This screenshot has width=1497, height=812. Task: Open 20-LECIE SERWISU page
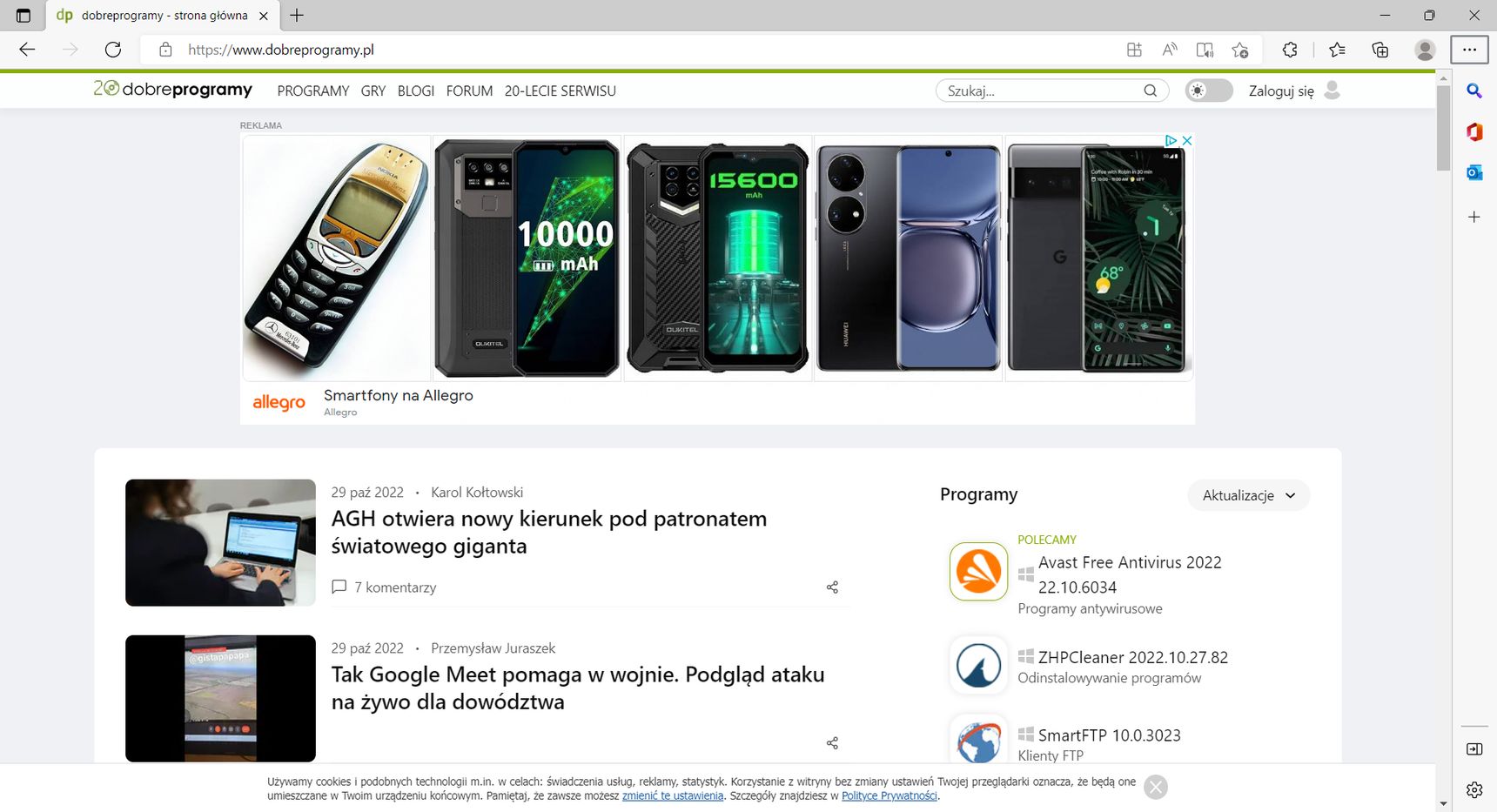pos(561,91)
